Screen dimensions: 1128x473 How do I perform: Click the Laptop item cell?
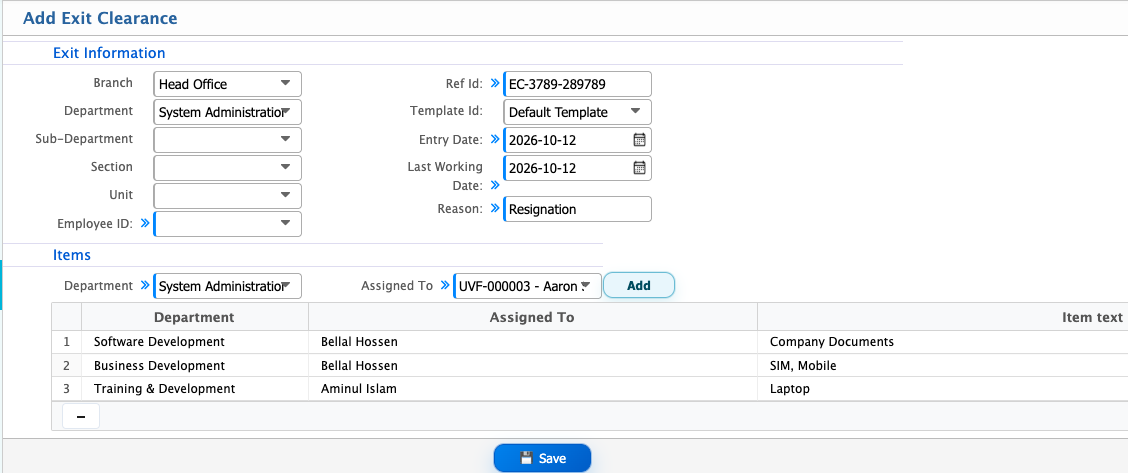(942, 389)
